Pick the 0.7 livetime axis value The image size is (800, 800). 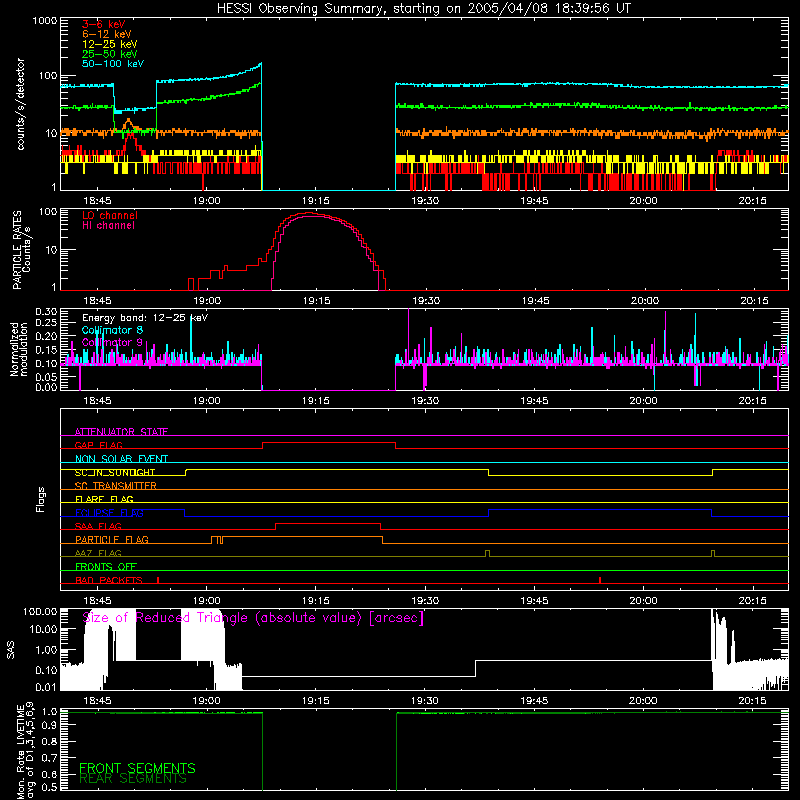[x=49, y=758]
